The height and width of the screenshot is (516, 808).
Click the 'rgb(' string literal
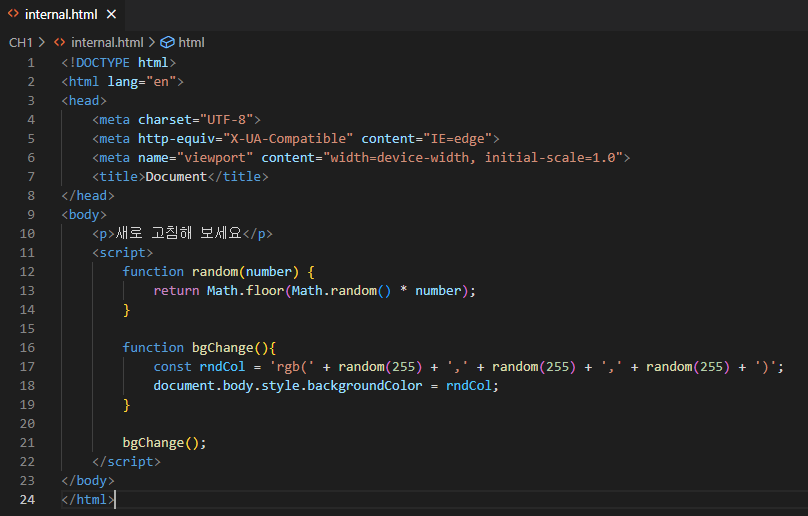click(292, 367)
